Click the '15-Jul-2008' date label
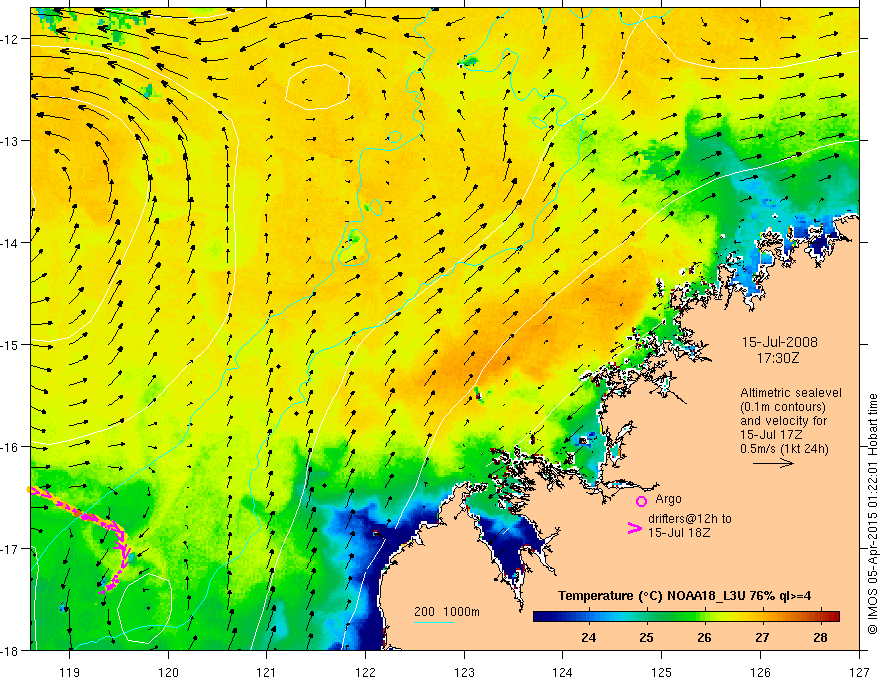The height and width of the screenshot is (680, 880). (x=780, y=342)
